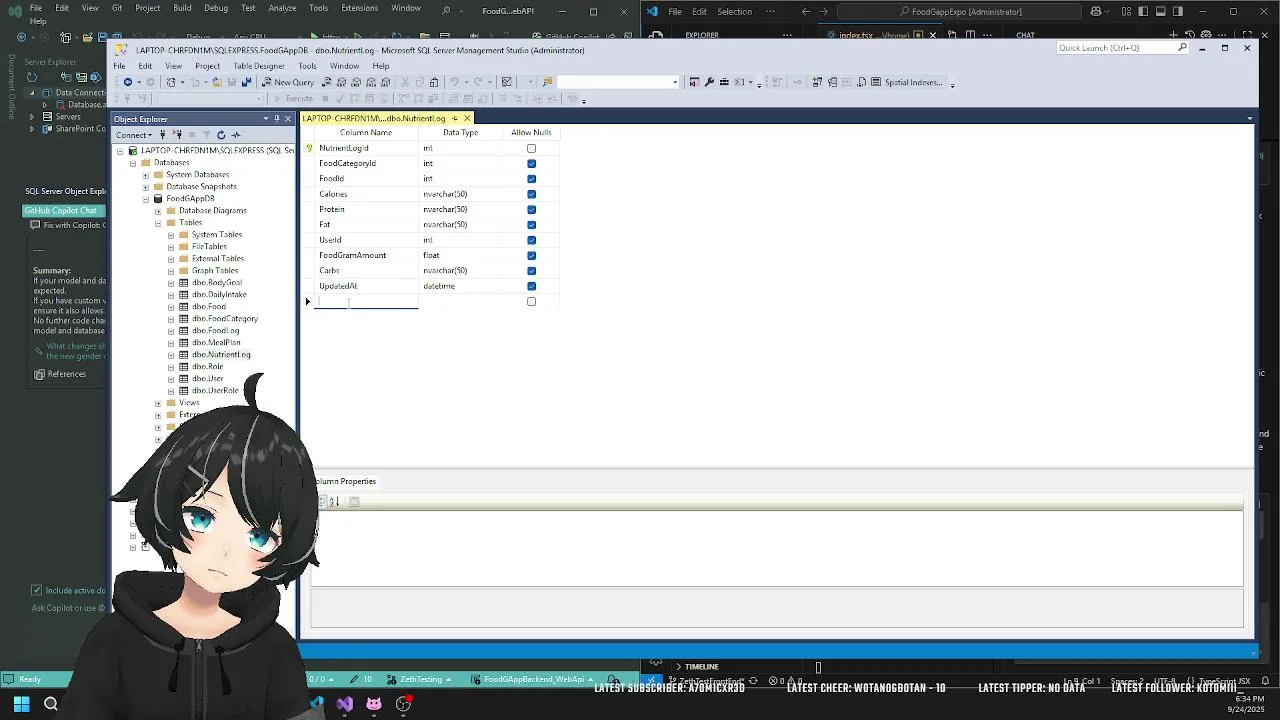This screenshot has width=1280, height=720.
Task: Click the Connect Object Explorer plug icon
Action: 162,135
